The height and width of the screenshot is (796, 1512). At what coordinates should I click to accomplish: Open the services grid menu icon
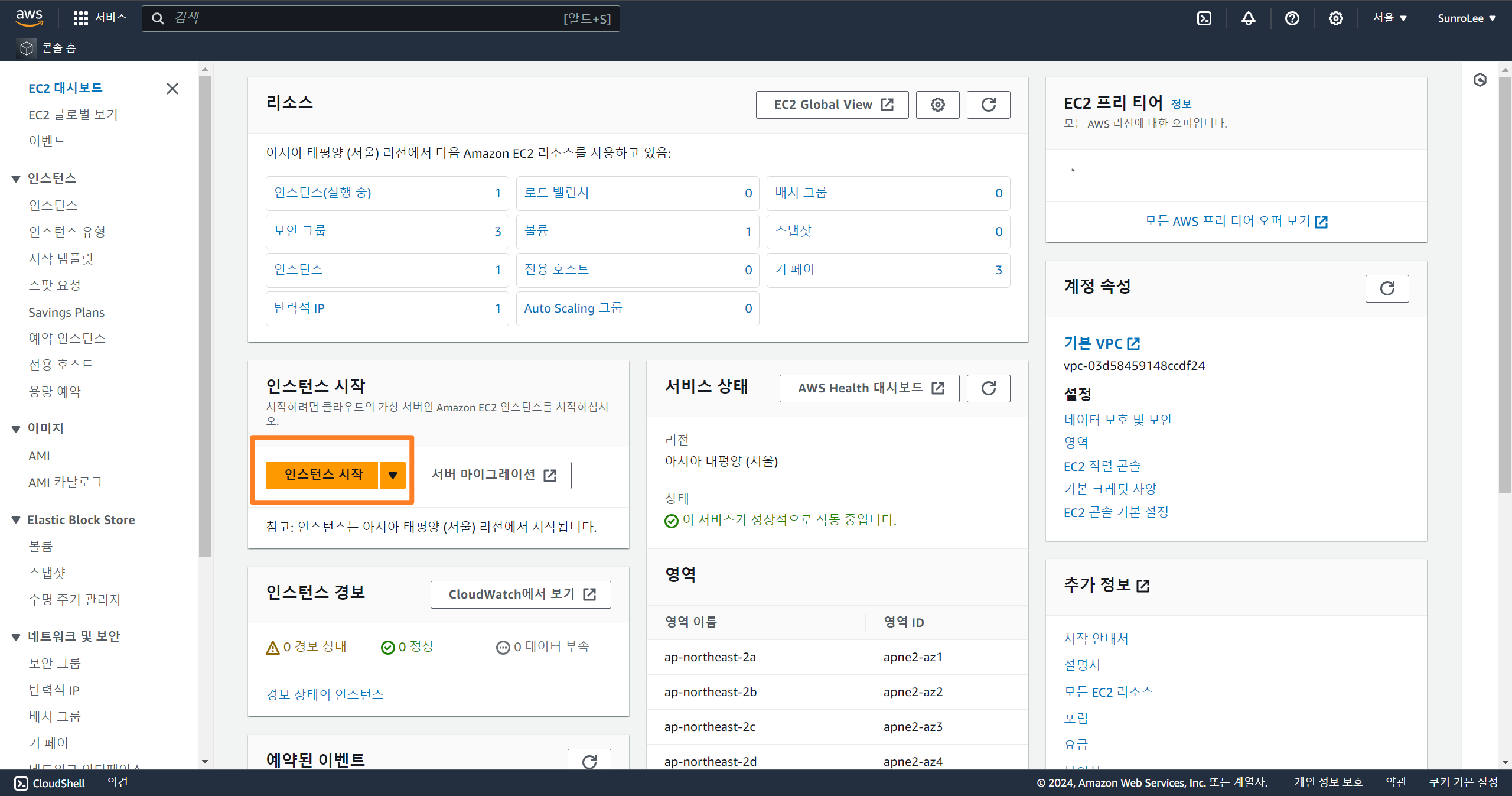(80, 18)
